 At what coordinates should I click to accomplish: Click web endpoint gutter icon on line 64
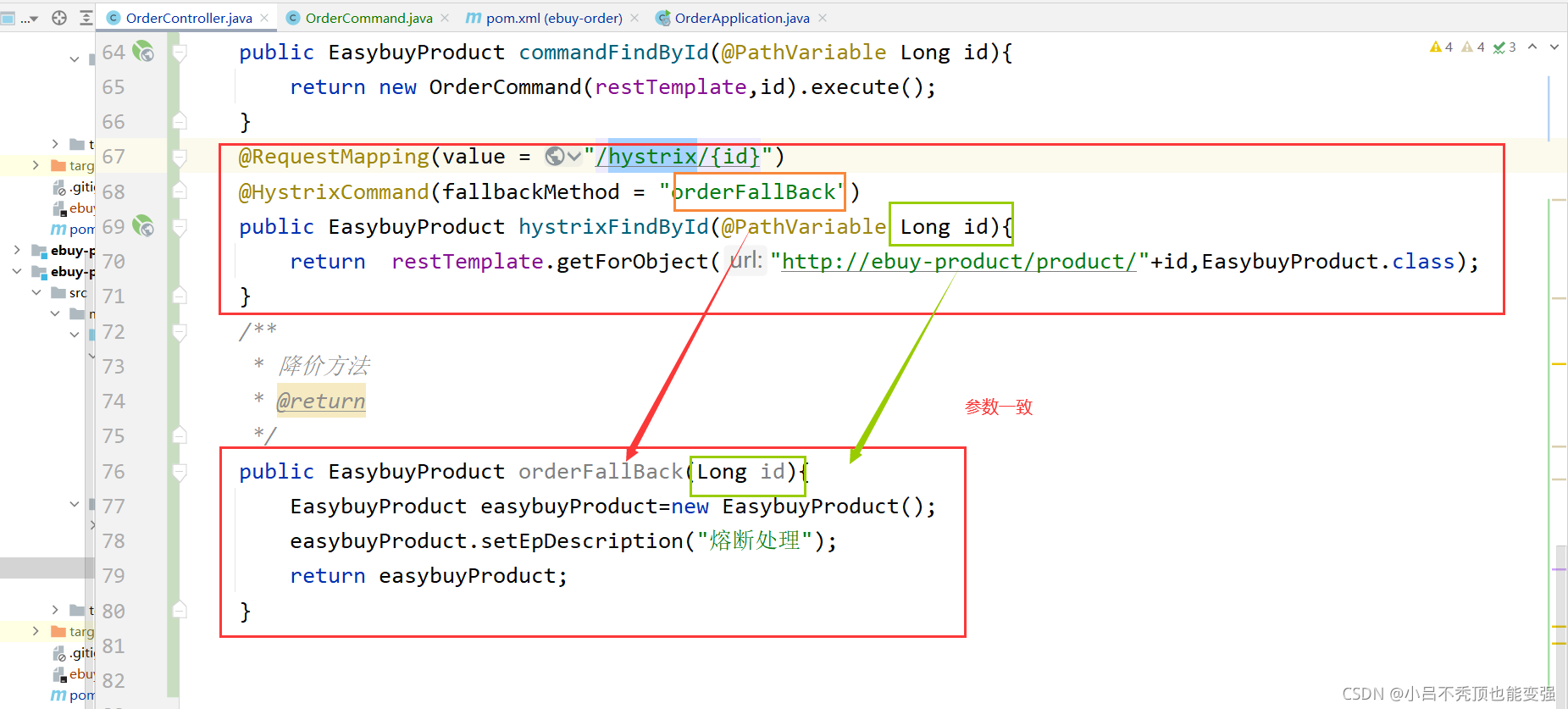tap(143, 52)
